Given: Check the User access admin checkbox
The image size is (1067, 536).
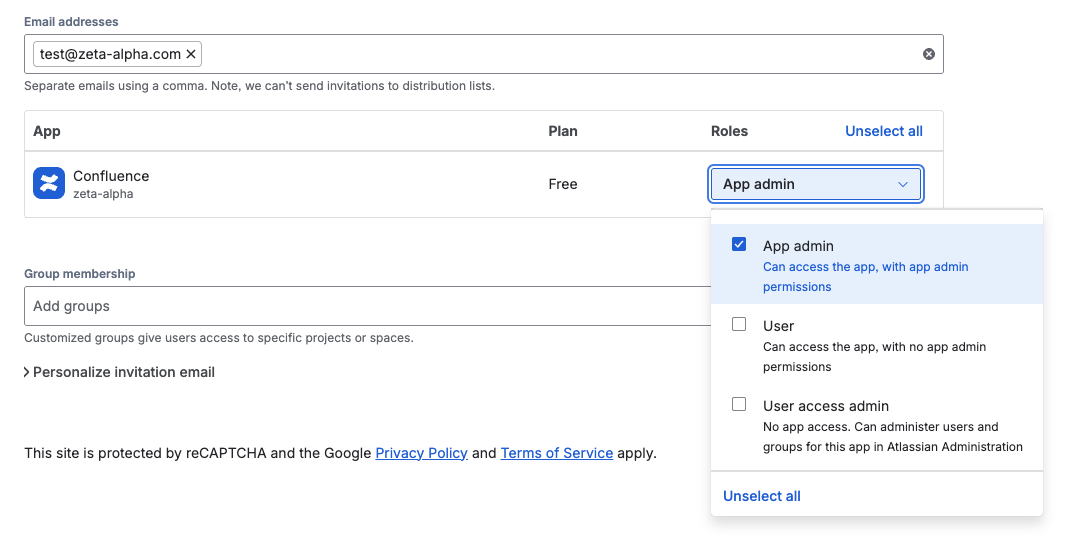Looking at the screenshot, I should 739,405.
